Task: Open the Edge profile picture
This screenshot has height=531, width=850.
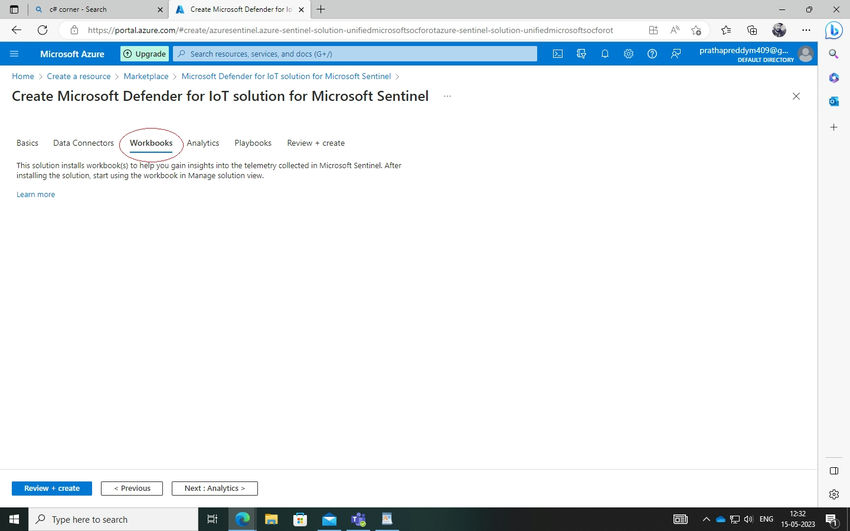Action: pos(779,30)
